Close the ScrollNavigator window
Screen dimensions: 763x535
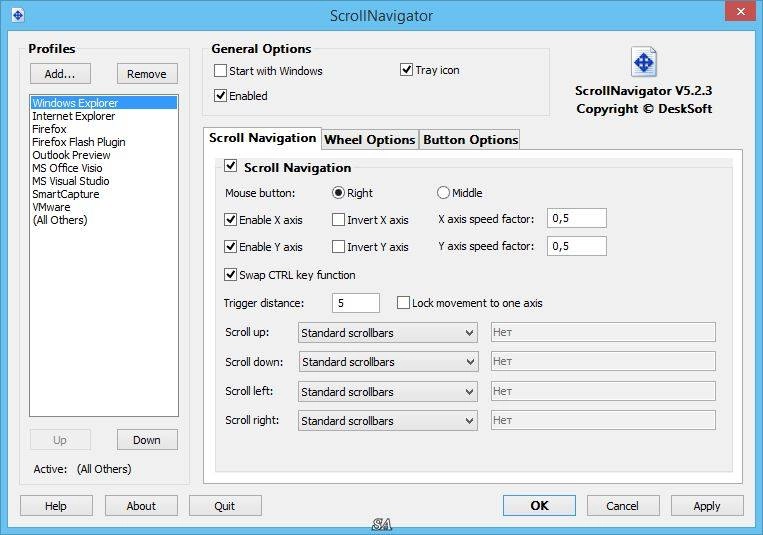tap(740, 11)
